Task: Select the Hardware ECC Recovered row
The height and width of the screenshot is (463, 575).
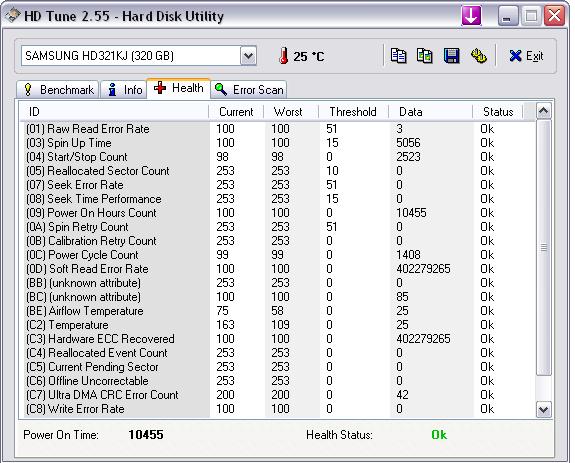Action: 279,339
